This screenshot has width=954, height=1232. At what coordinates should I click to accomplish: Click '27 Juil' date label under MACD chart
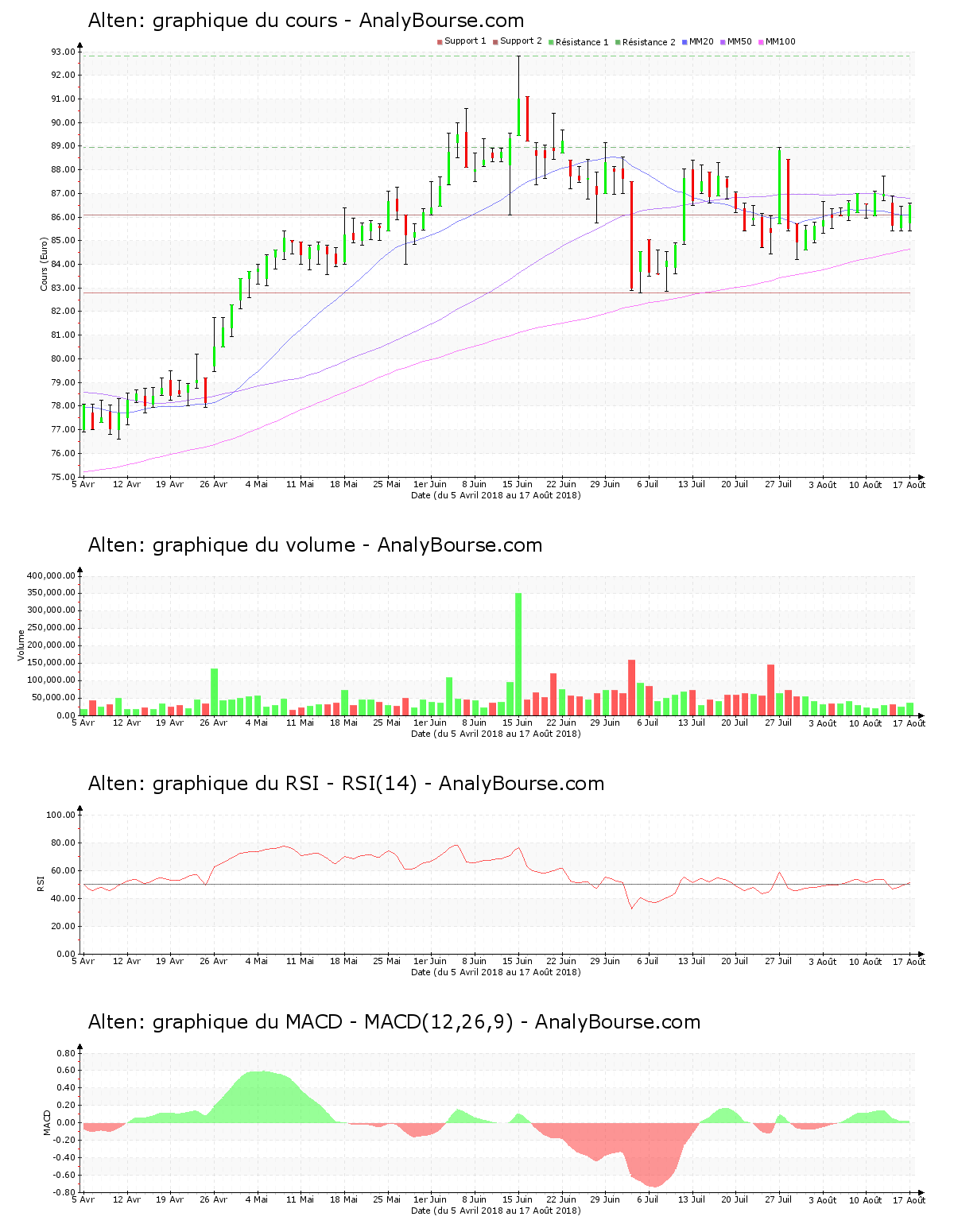click(778, 1200)
